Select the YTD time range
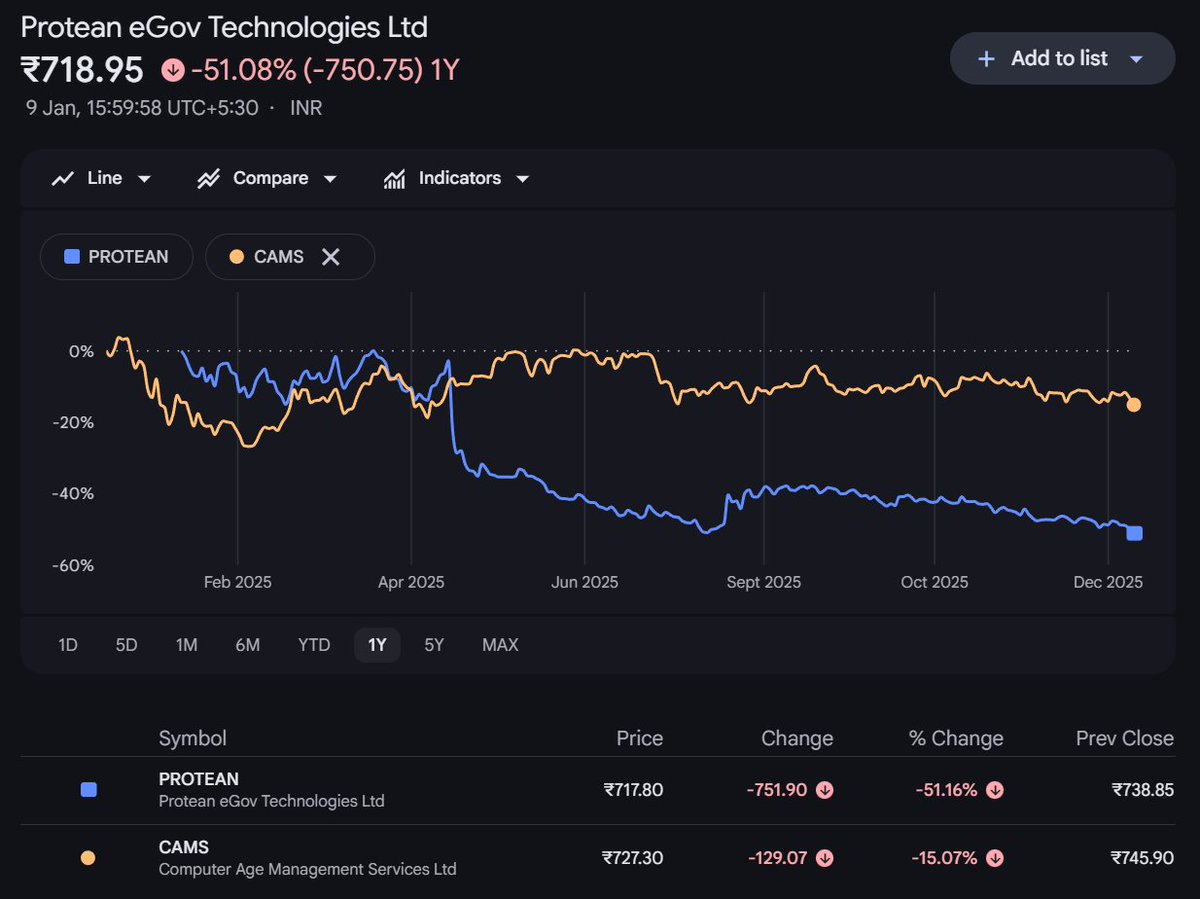1200x899 pixels. tap(314, 645)
